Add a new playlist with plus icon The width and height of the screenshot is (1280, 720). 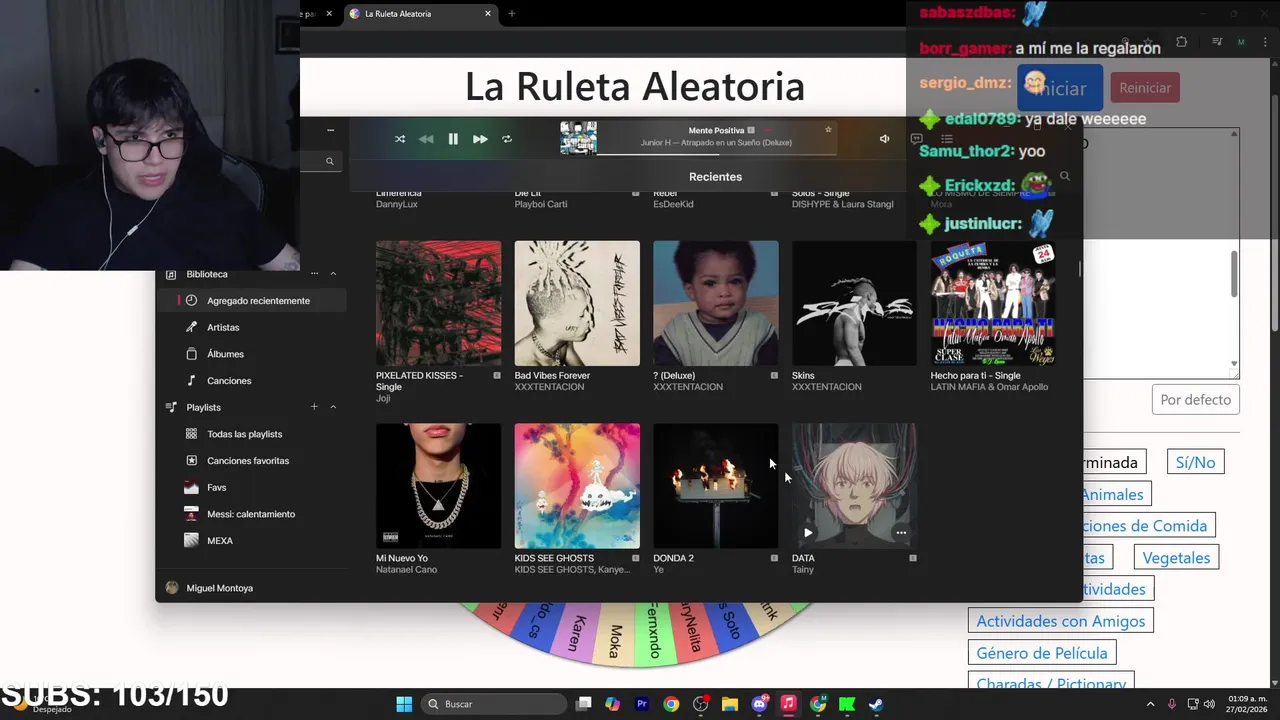pos(314,407)
